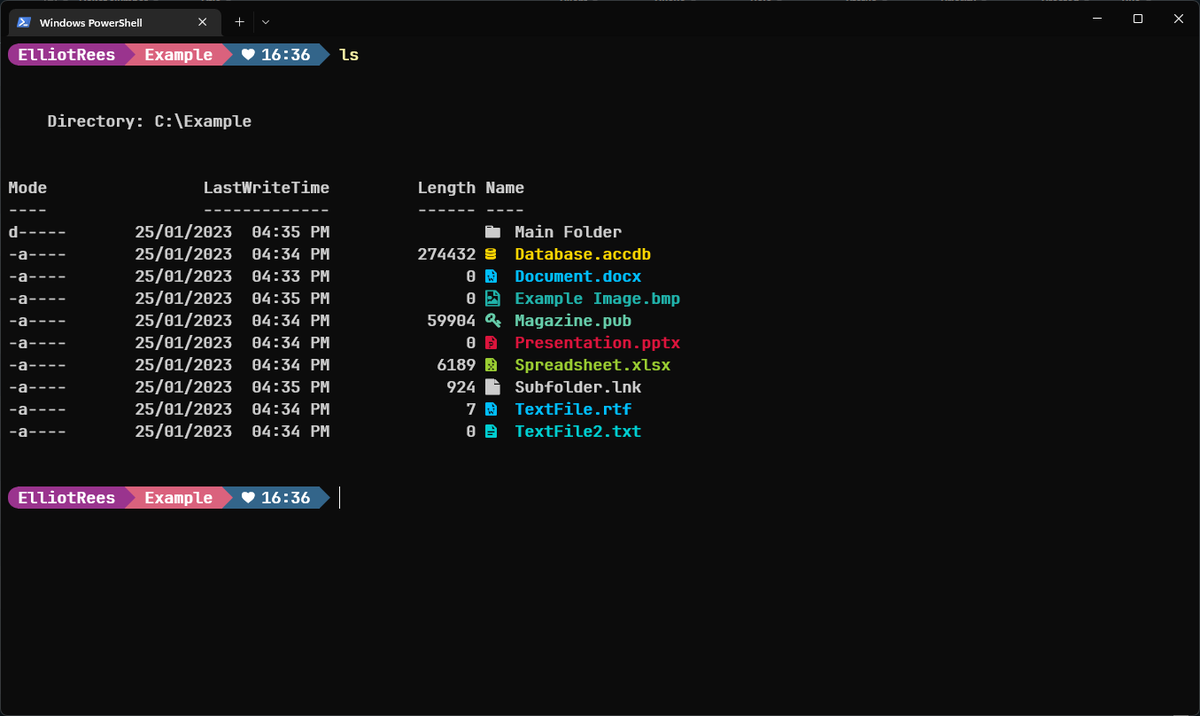Select the Windows PowerShell tab
Screen dimensions: 1200x716
tap(116, 21)
